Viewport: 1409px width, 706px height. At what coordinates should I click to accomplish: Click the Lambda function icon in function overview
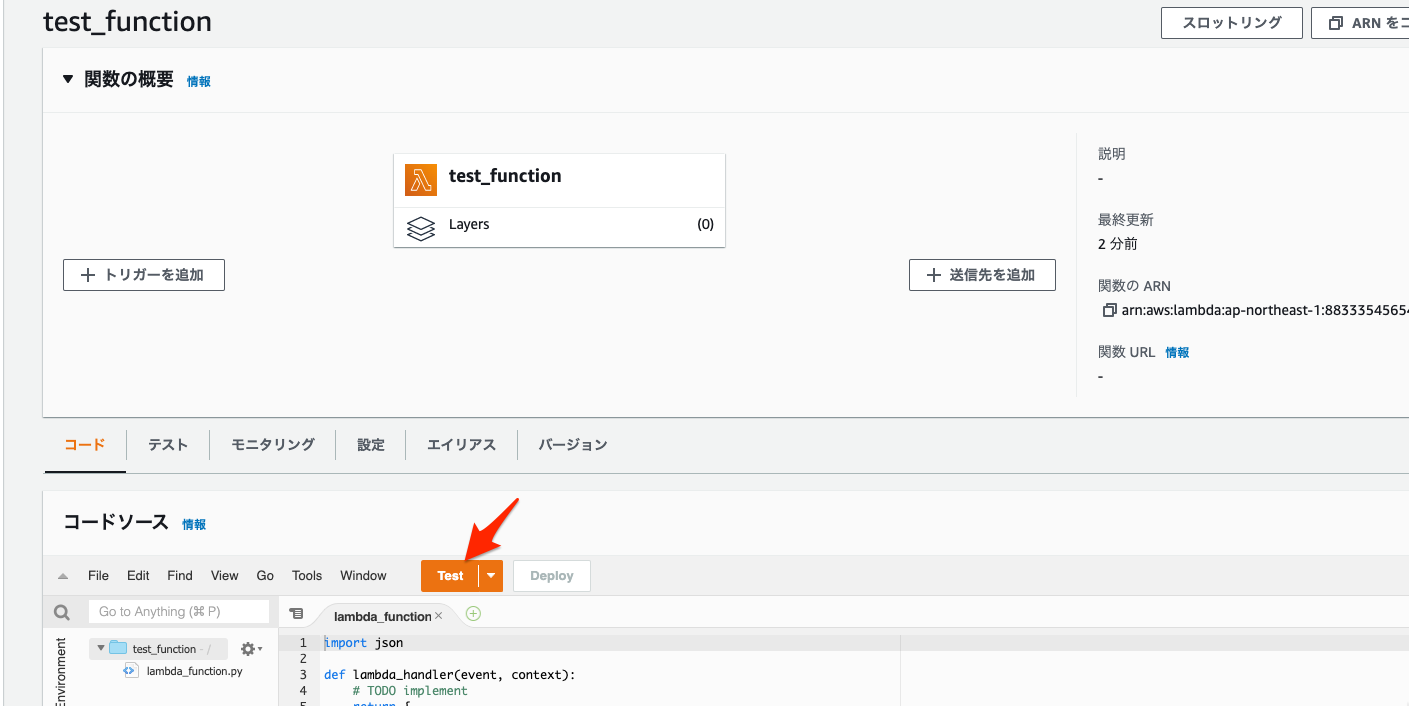click(421, 178)
